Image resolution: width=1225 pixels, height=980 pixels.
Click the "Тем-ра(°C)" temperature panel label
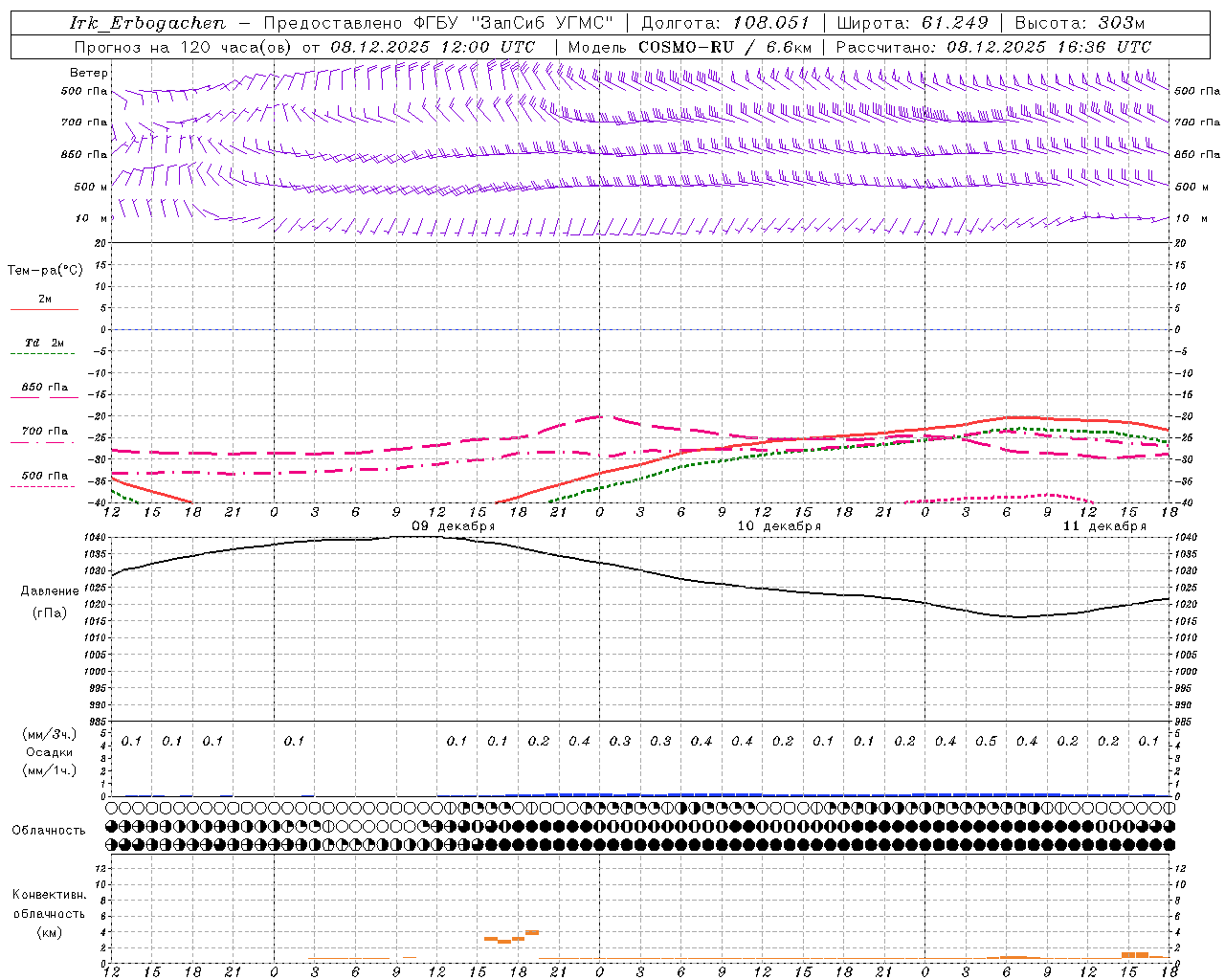tap(45, 271)
